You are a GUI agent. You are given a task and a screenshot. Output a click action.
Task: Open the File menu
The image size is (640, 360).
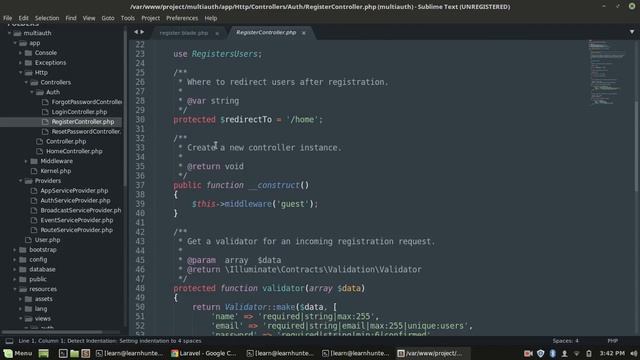click(x=7, y=18)
